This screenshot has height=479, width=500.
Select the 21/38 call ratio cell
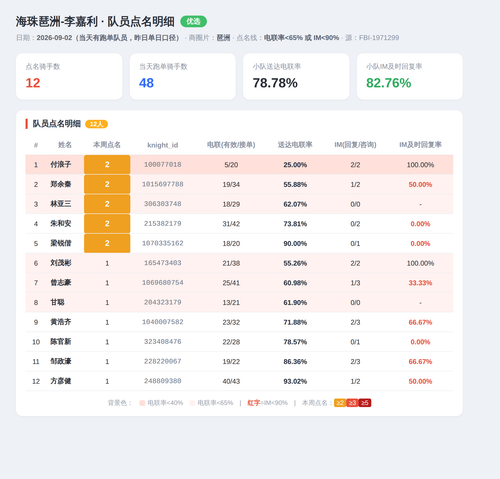231,263
